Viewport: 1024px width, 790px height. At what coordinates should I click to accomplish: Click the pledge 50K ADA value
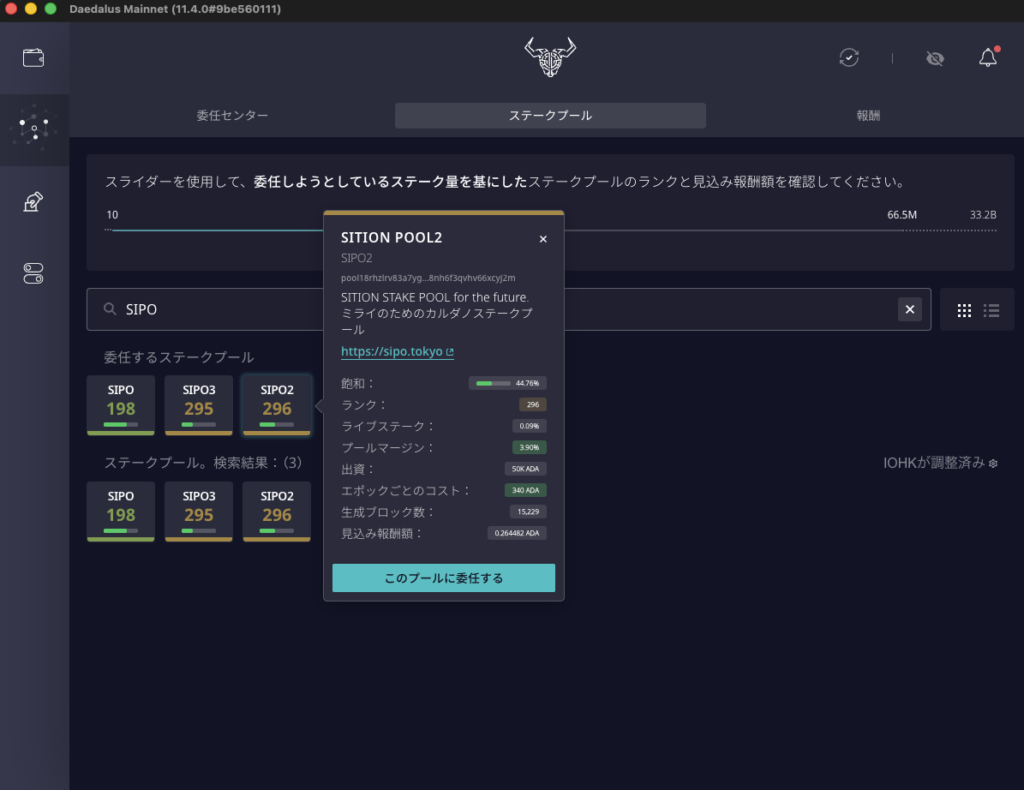[525, 469]
